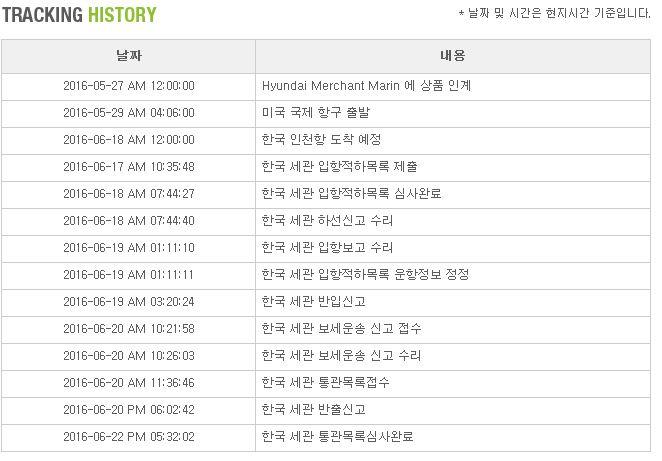Image resolution: width=662 pixels, height=461 pixels.
Task: Click the 2016-05-27 AM 12:00:00 date cell
Action: coord(128,86)
